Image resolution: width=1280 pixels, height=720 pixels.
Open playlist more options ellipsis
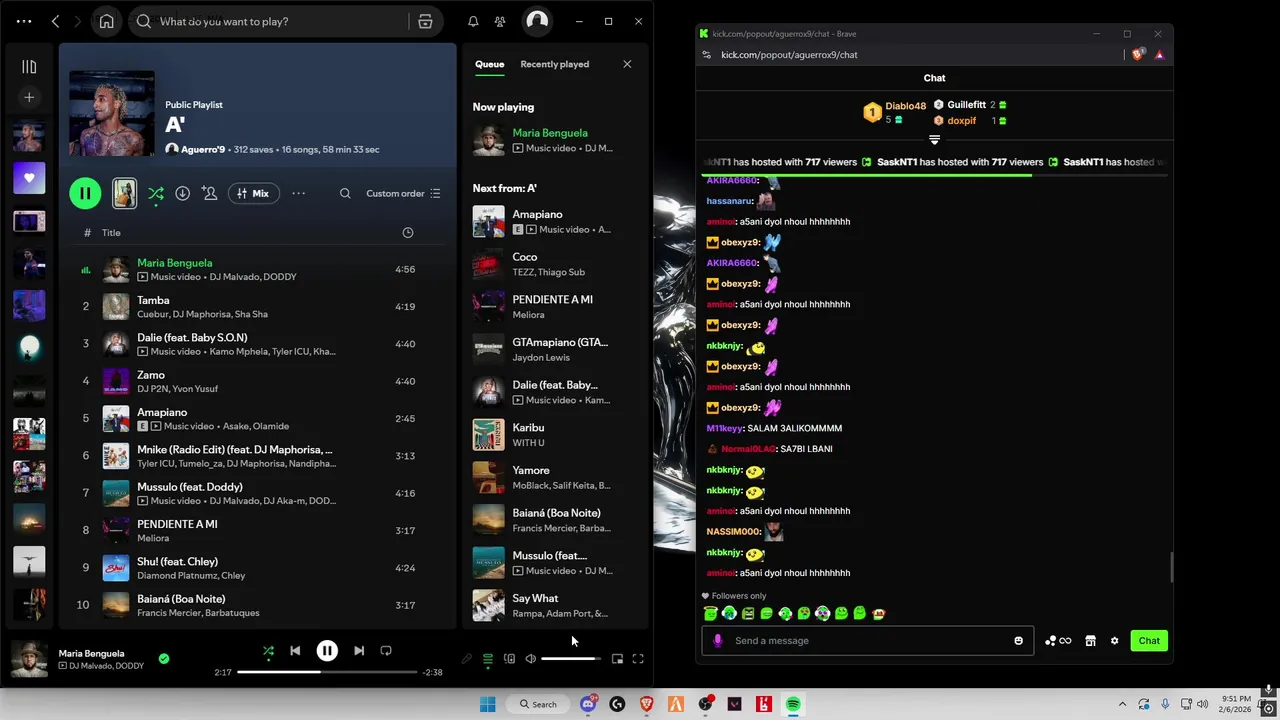point(298,193)
